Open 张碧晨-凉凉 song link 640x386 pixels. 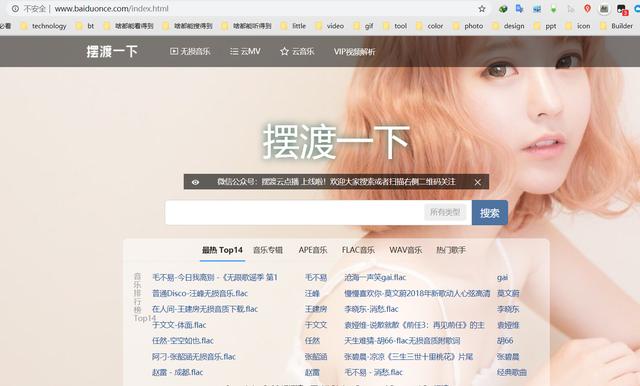(x=409, y=357)
